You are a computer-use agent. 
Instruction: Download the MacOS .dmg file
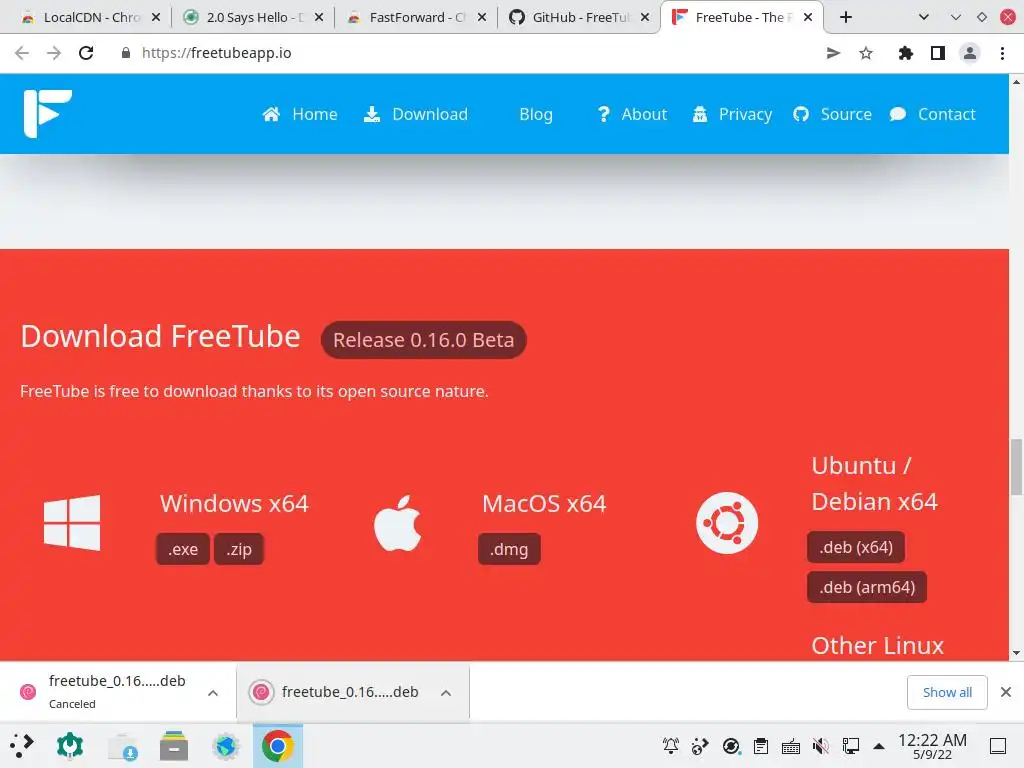(509, 549)
